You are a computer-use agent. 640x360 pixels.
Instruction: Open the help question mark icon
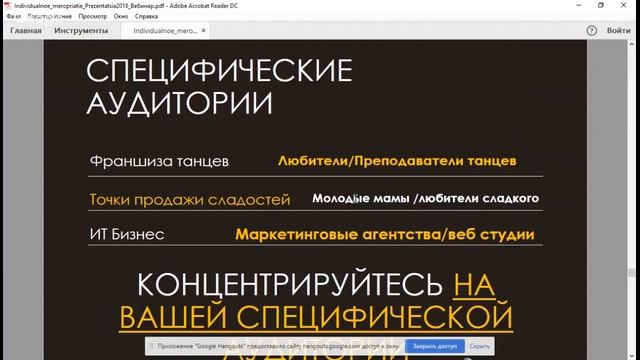591,31
